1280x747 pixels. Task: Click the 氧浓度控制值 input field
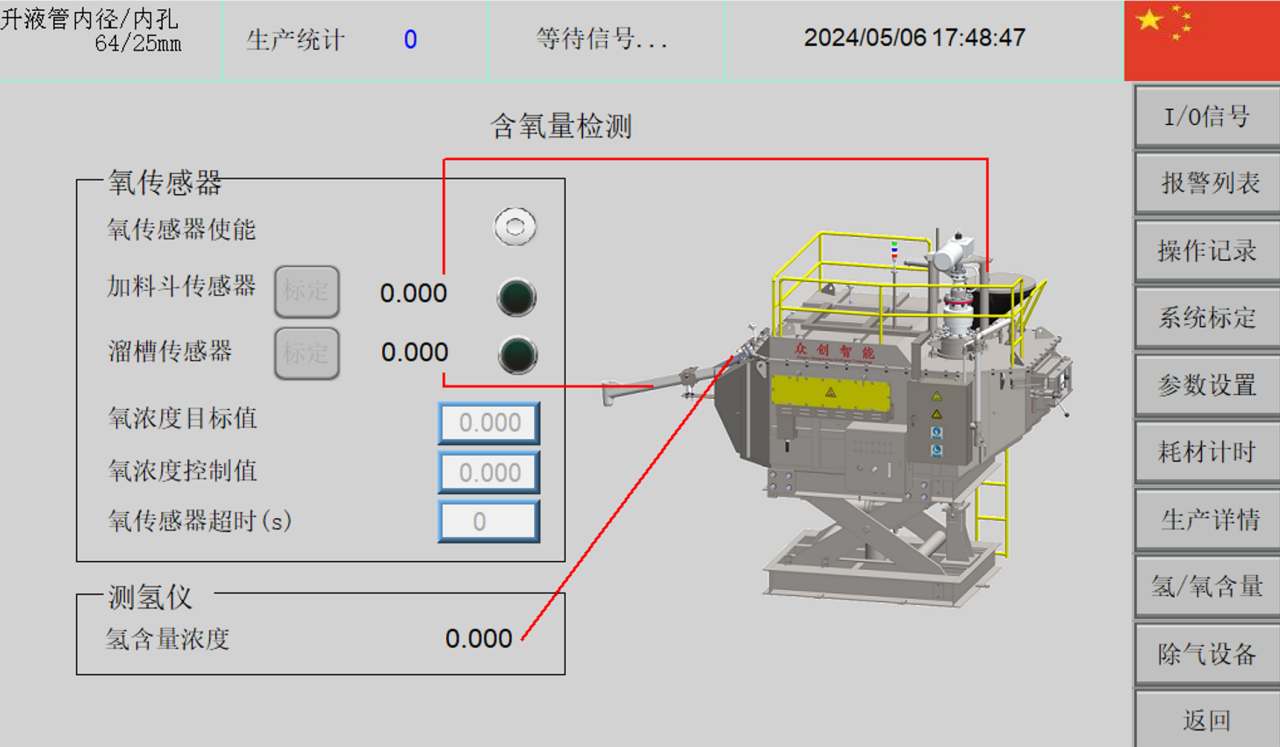[489, 472]
